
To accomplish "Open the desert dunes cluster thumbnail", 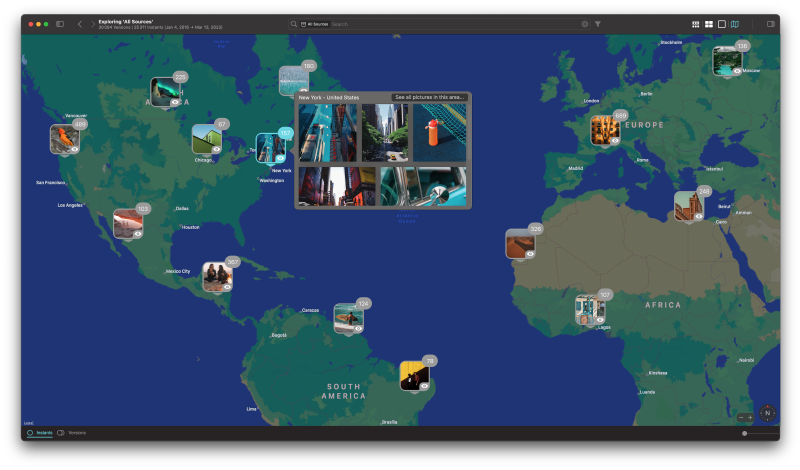I will 520,244.
